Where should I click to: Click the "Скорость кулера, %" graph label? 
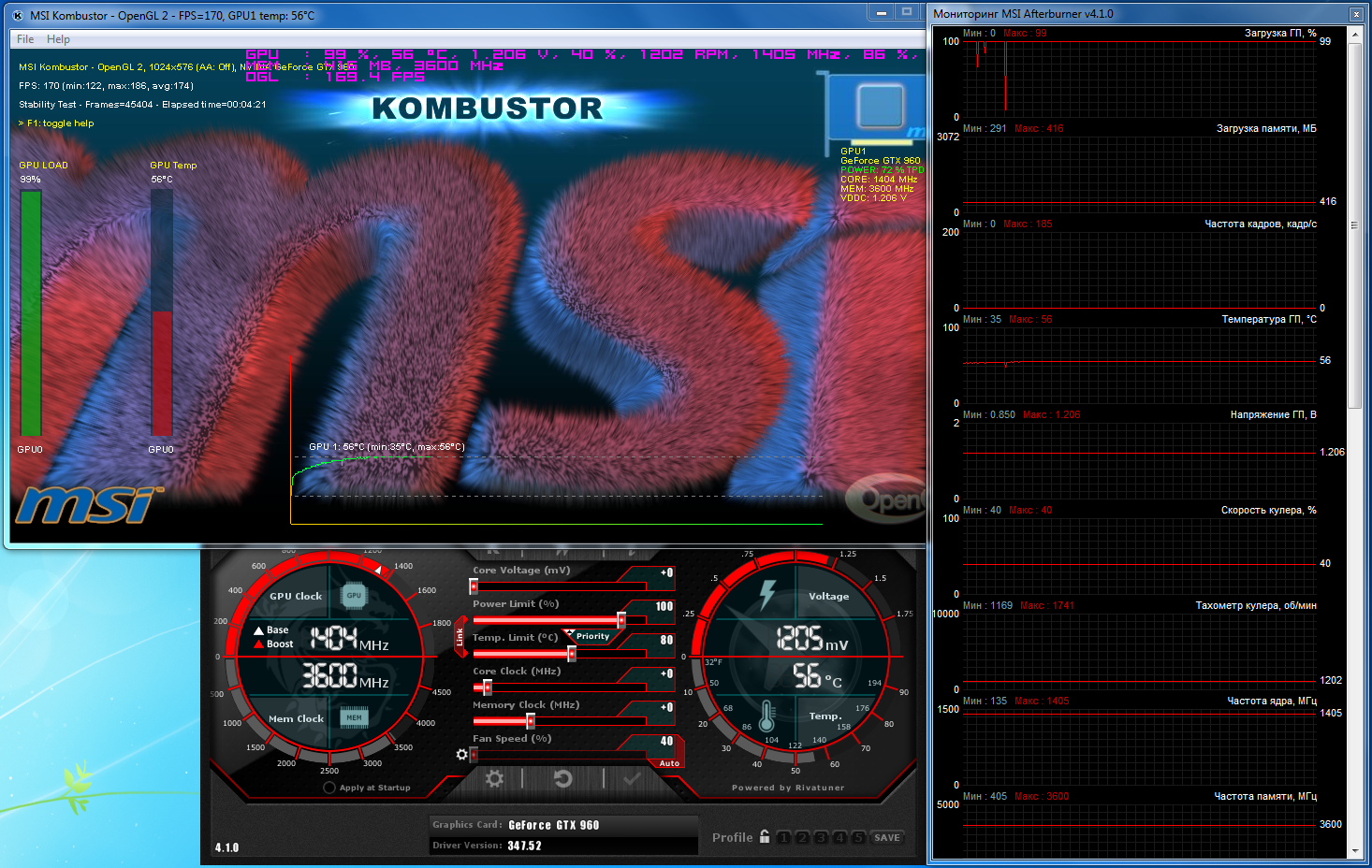1269,510
